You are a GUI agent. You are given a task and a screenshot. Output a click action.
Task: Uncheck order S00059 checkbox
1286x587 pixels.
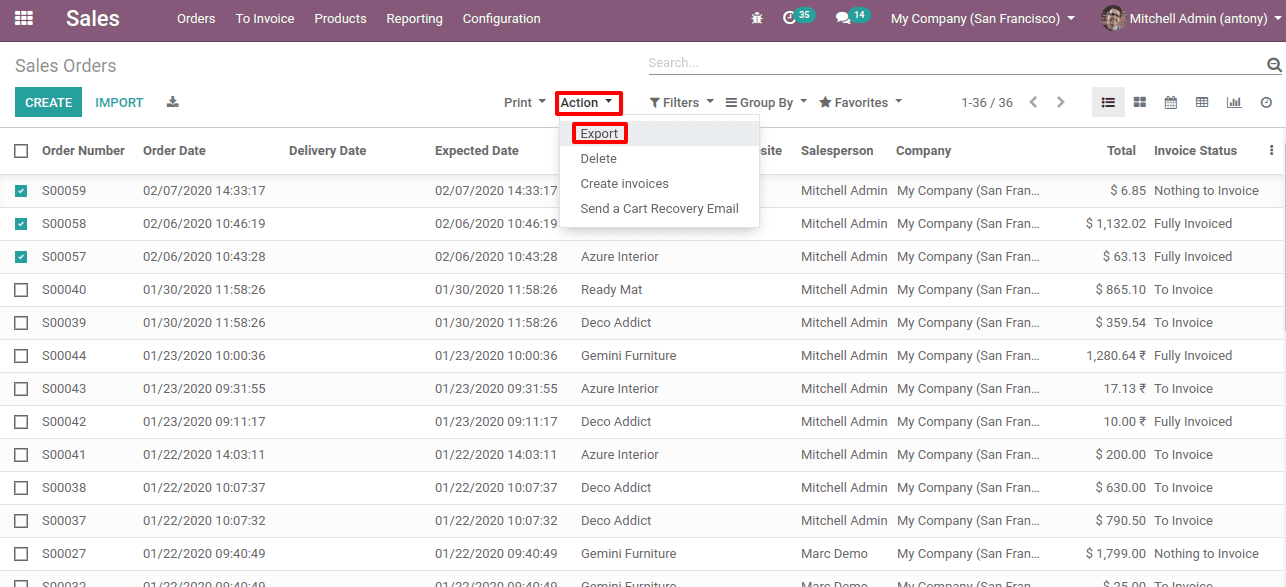(21, 191)
